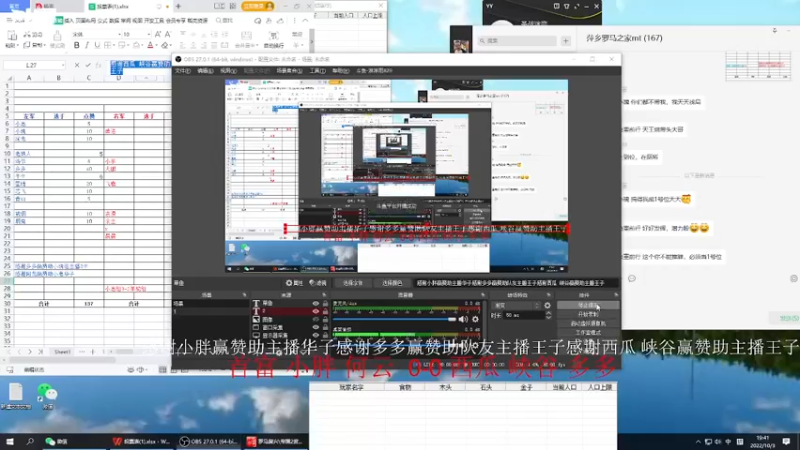Click the OBS transition duration stepper arrows
Viewport: 800px width, 450px height.
(548, 316)
